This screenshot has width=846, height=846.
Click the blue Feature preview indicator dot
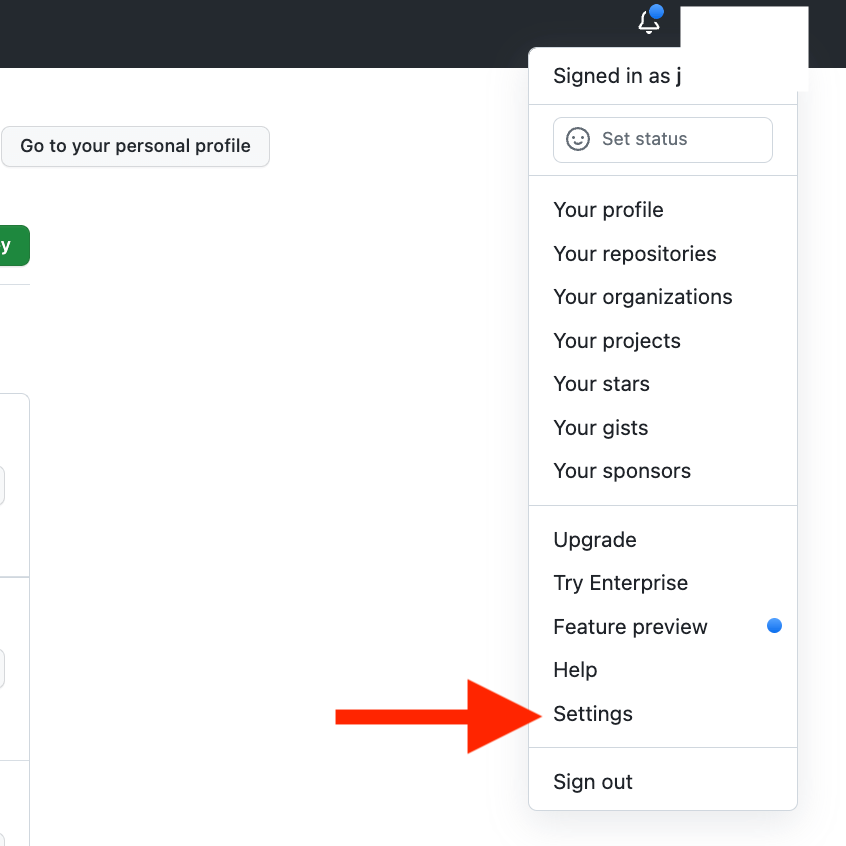(774, 626)
